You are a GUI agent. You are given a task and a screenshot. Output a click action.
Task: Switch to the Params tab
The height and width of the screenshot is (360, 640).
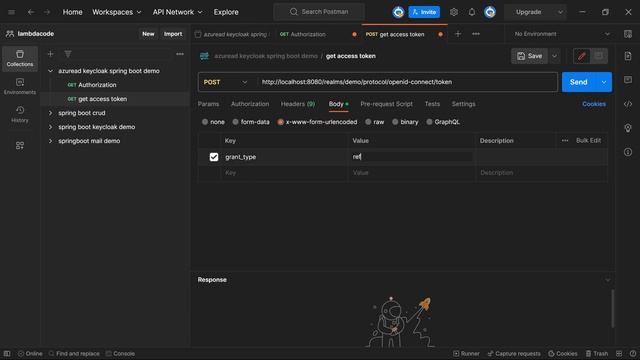[x=208, y=104]
